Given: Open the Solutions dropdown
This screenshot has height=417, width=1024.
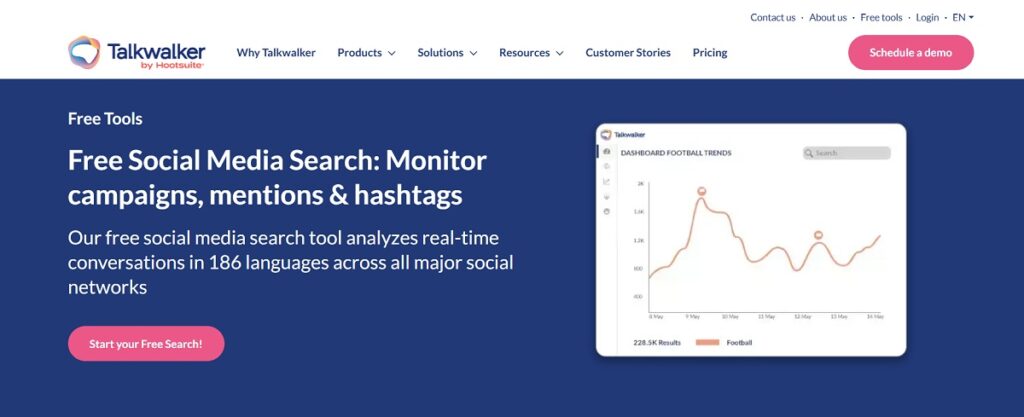Looking at the screenshot, I should (447, 53).
